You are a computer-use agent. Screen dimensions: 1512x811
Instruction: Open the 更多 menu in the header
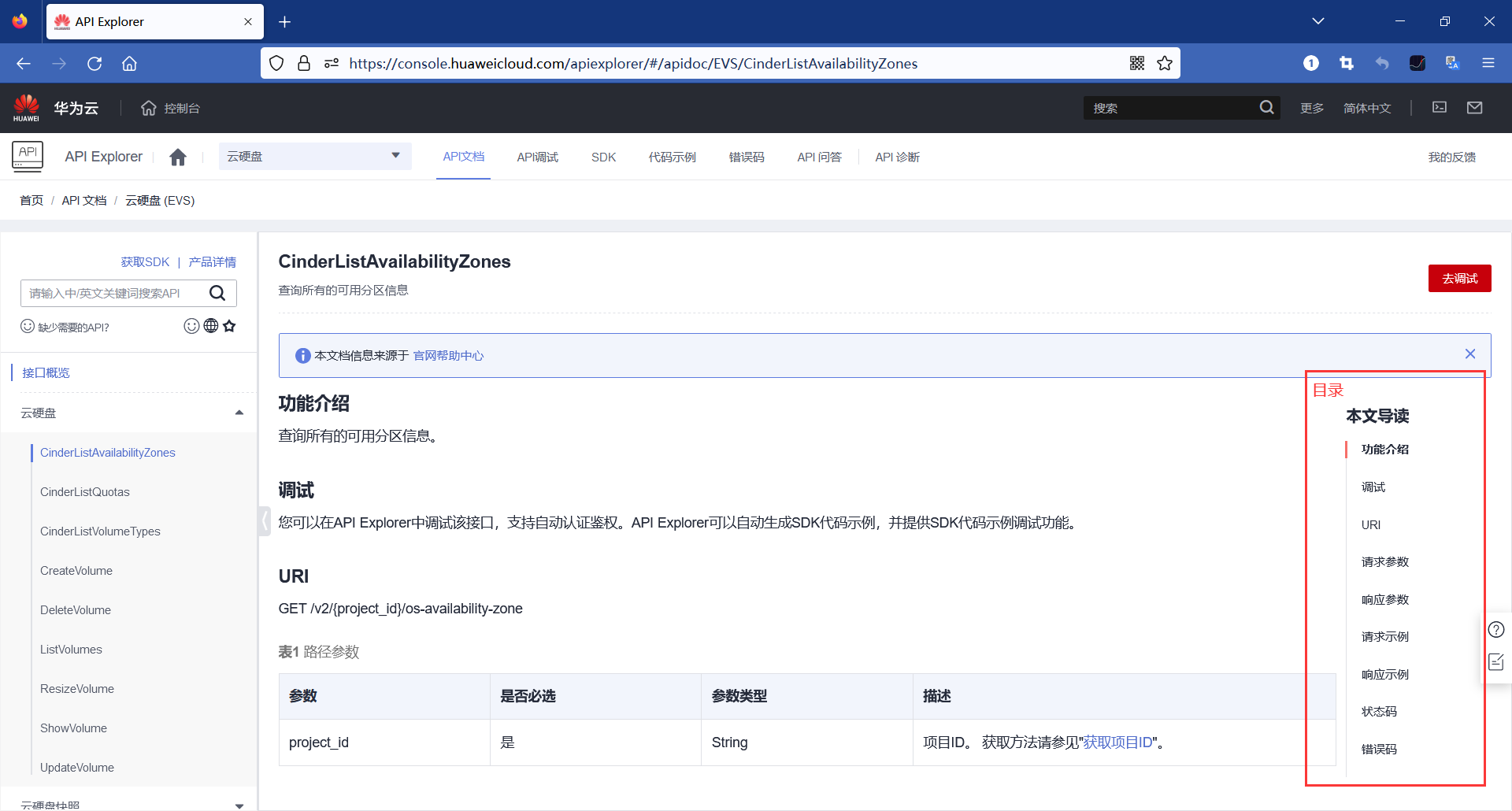coord(1312,109)
